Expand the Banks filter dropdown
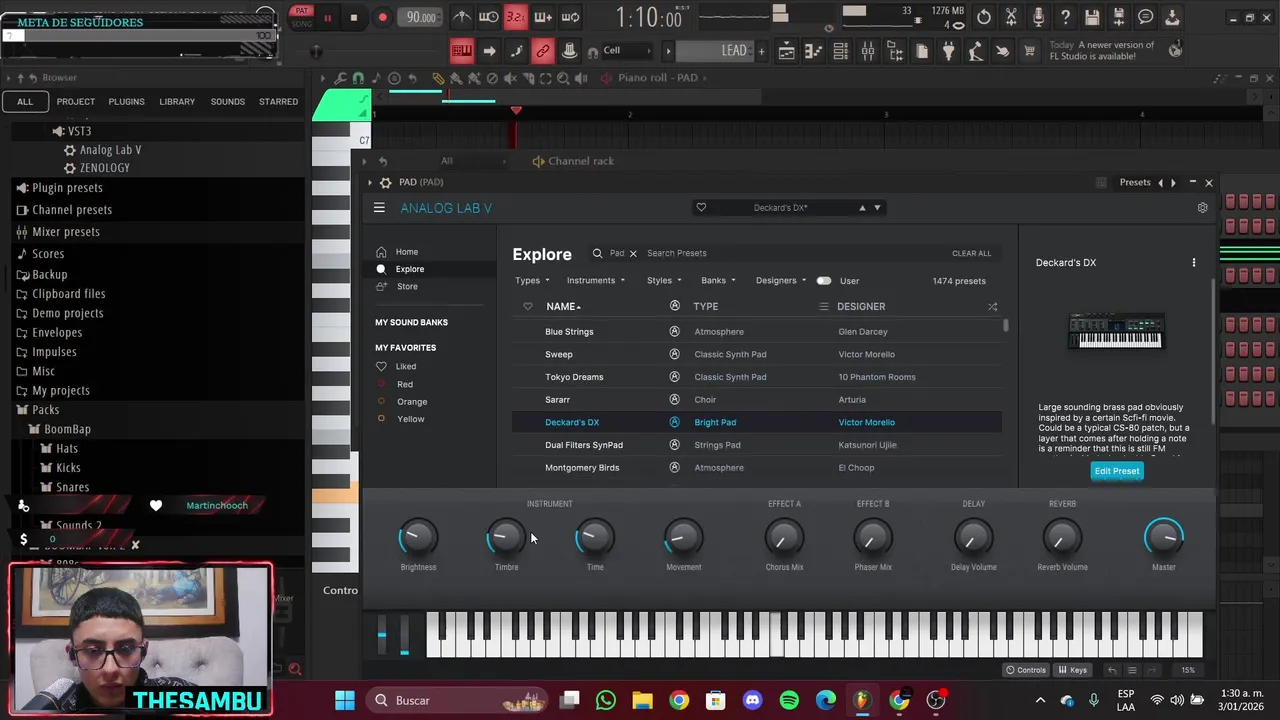1280x720 pixels. 718,281
